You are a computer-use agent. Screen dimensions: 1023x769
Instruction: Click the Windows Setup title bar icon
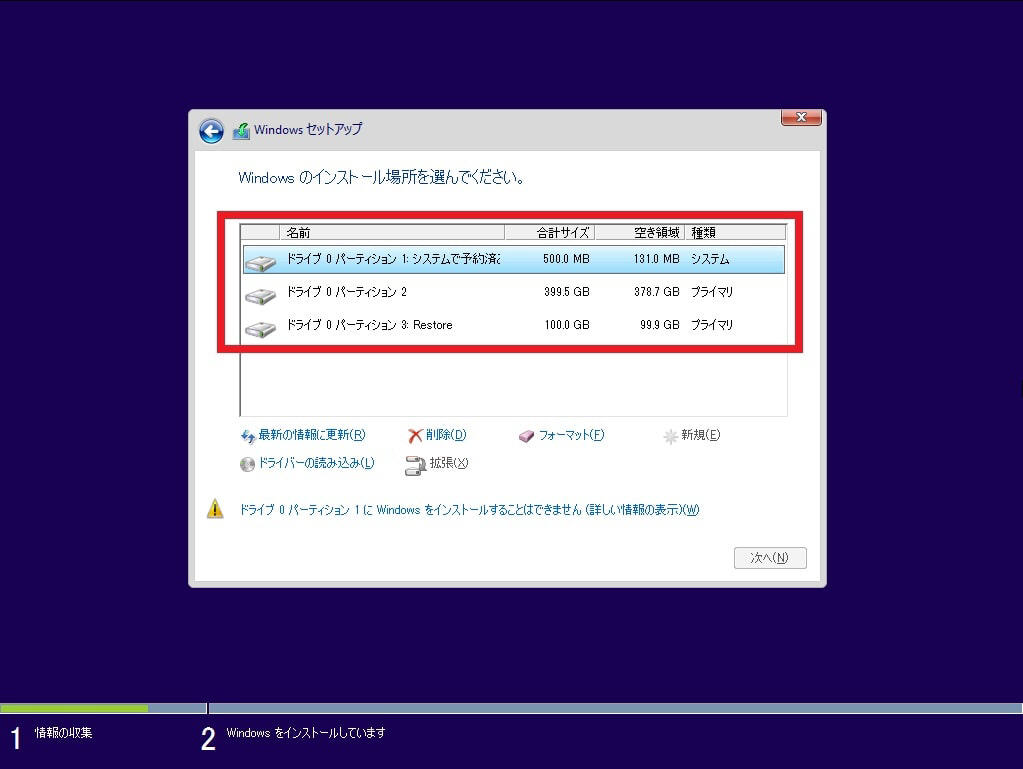[241, 130]
